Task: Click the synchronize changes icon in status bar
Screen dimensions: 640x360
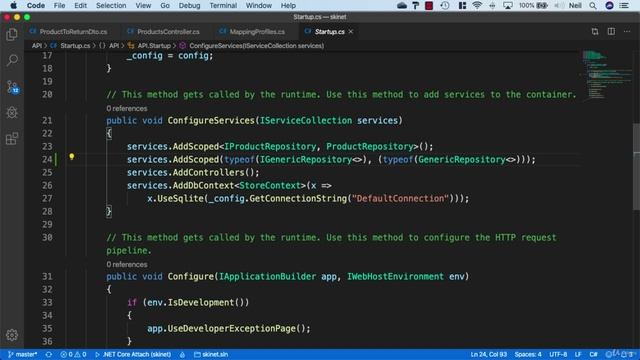Action: [x=49, y=354]
